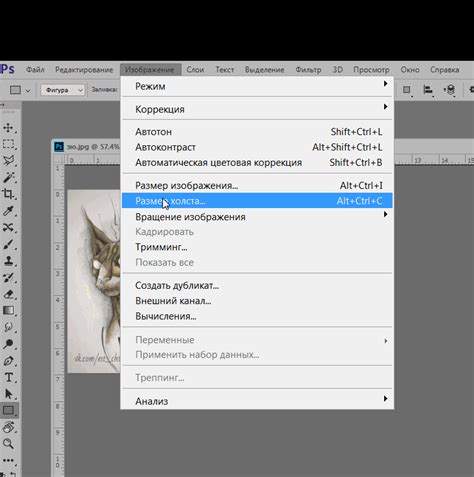
Task: Choose Размер холста menu entry
Action: 257,201
